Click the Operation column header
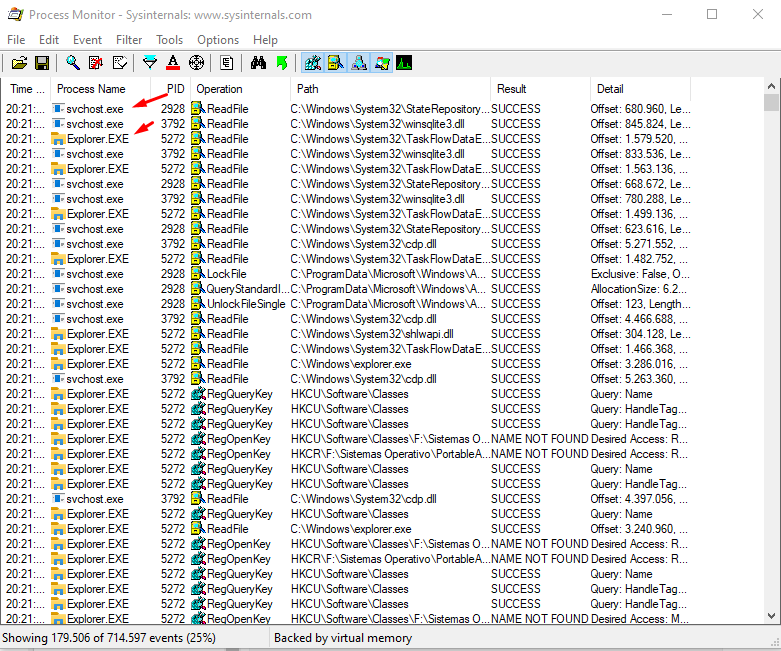The width and height of the screenshot is (781, 651). [x=241, y=89]
